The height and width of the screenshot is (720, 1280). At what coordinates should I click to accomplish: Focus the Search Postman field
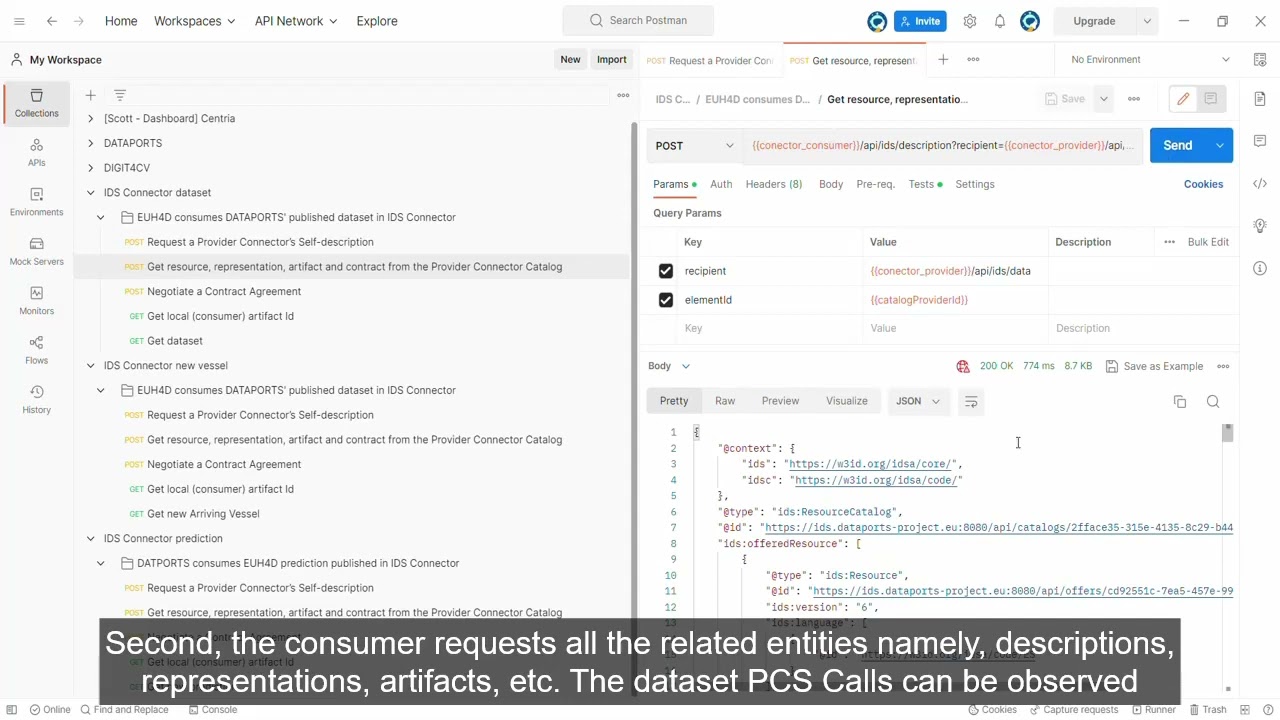point(638,21)
